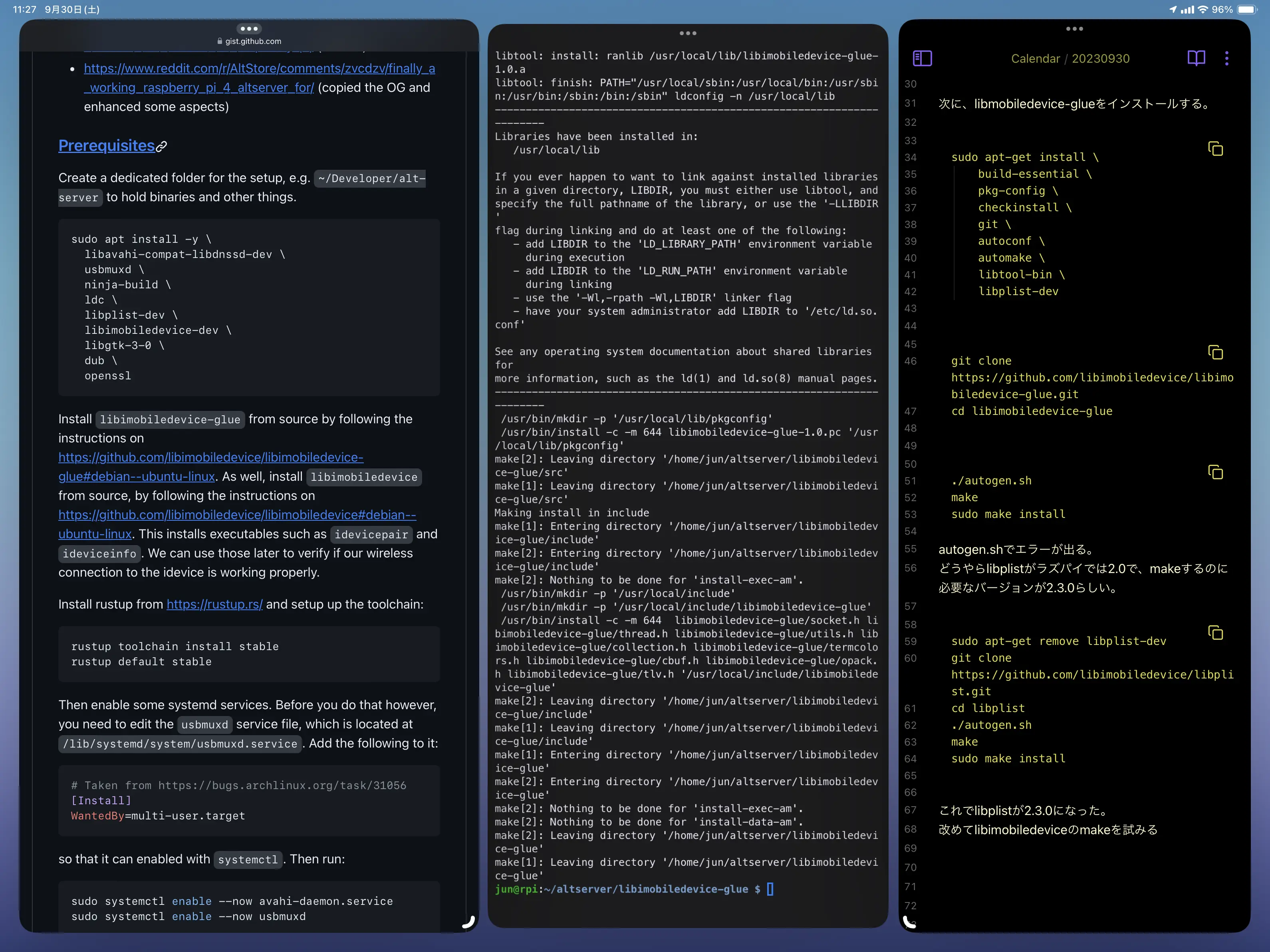Copy the remove libplist-dev code block
Image resolution: width=1270 pixels, height=952 pixels.
point(1215,633)
